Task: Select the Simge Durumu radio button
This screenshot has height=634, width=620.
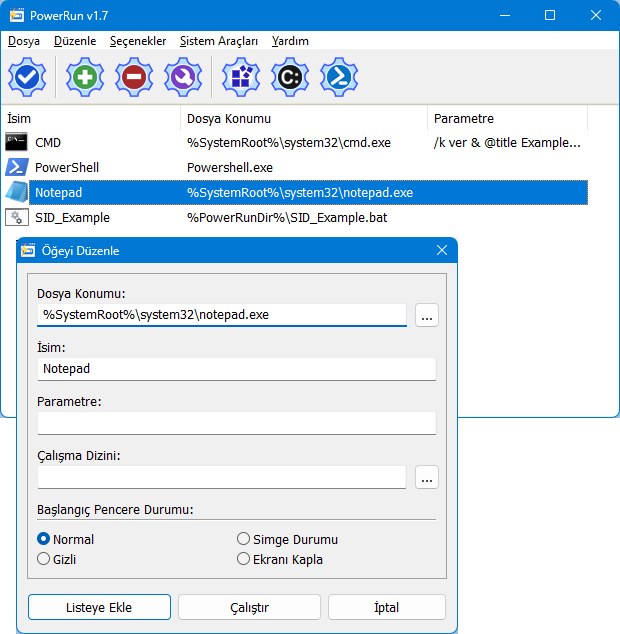Action: point(243,539)
